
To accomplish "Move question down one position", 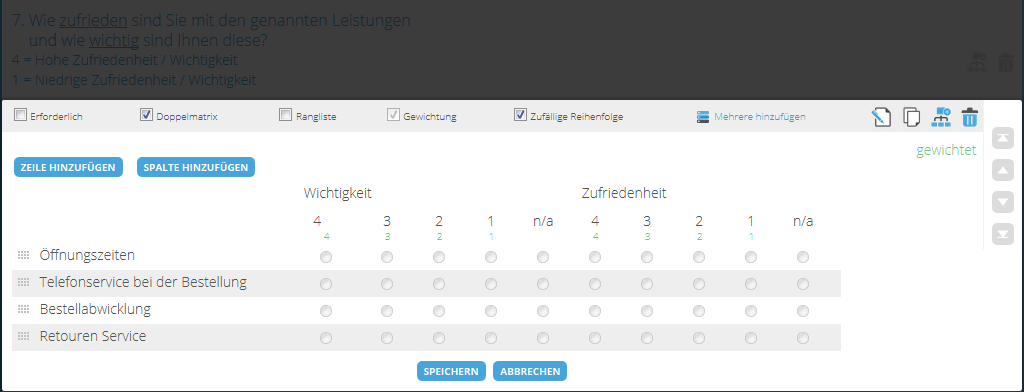I will 1002,202.
